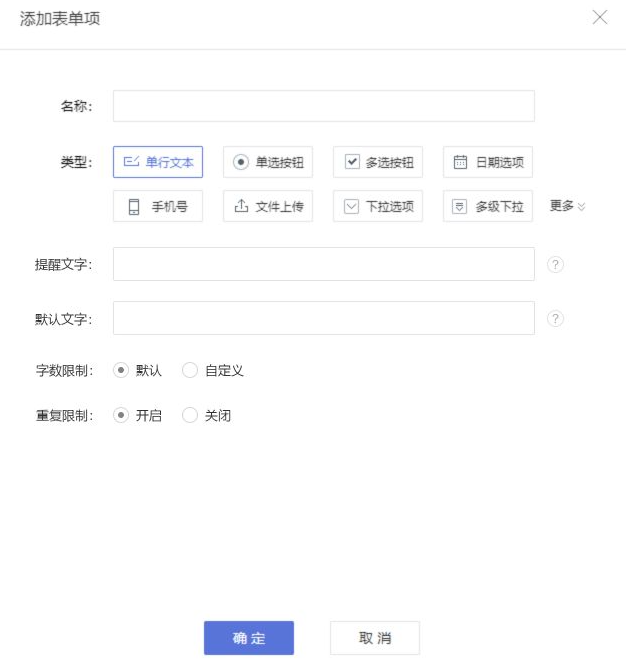
Task: Choose the 单选按钮 field type
Action: 268,162
